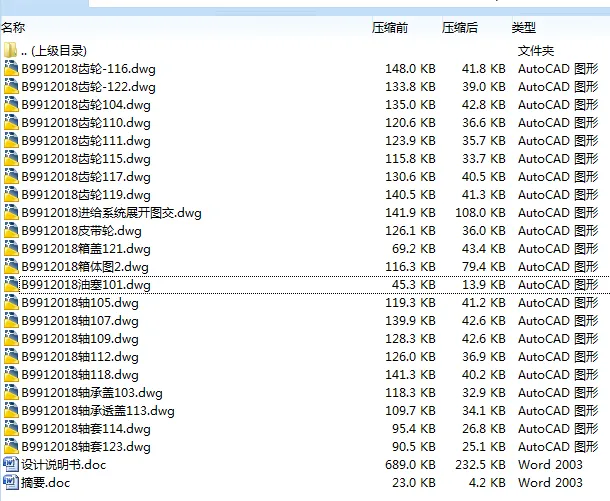Click the 13.9 KB compressed size value
The width and height of the screenshot is (610, 501).
pyautogui.click(x=484, y=284)
